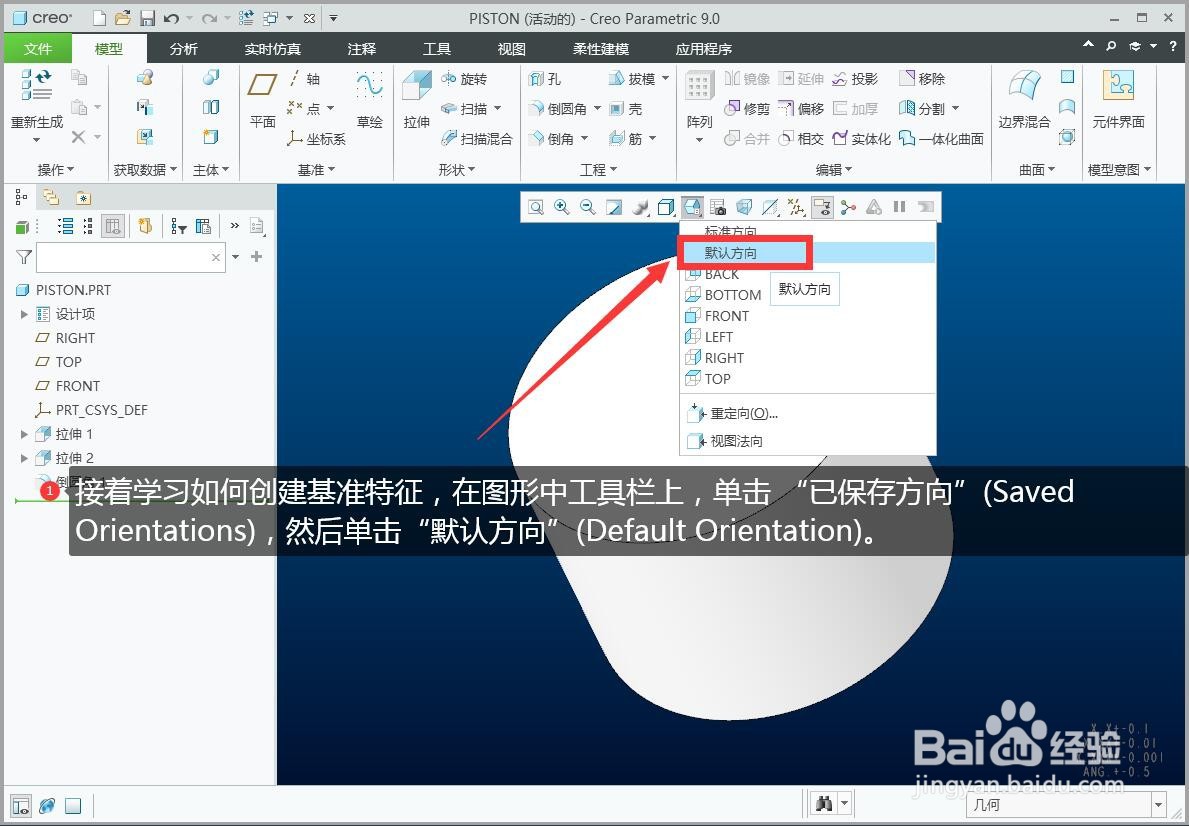Switch to the 分析 ribbon tab
This screenshot has height=826, width=1189.
click(184, 49)
